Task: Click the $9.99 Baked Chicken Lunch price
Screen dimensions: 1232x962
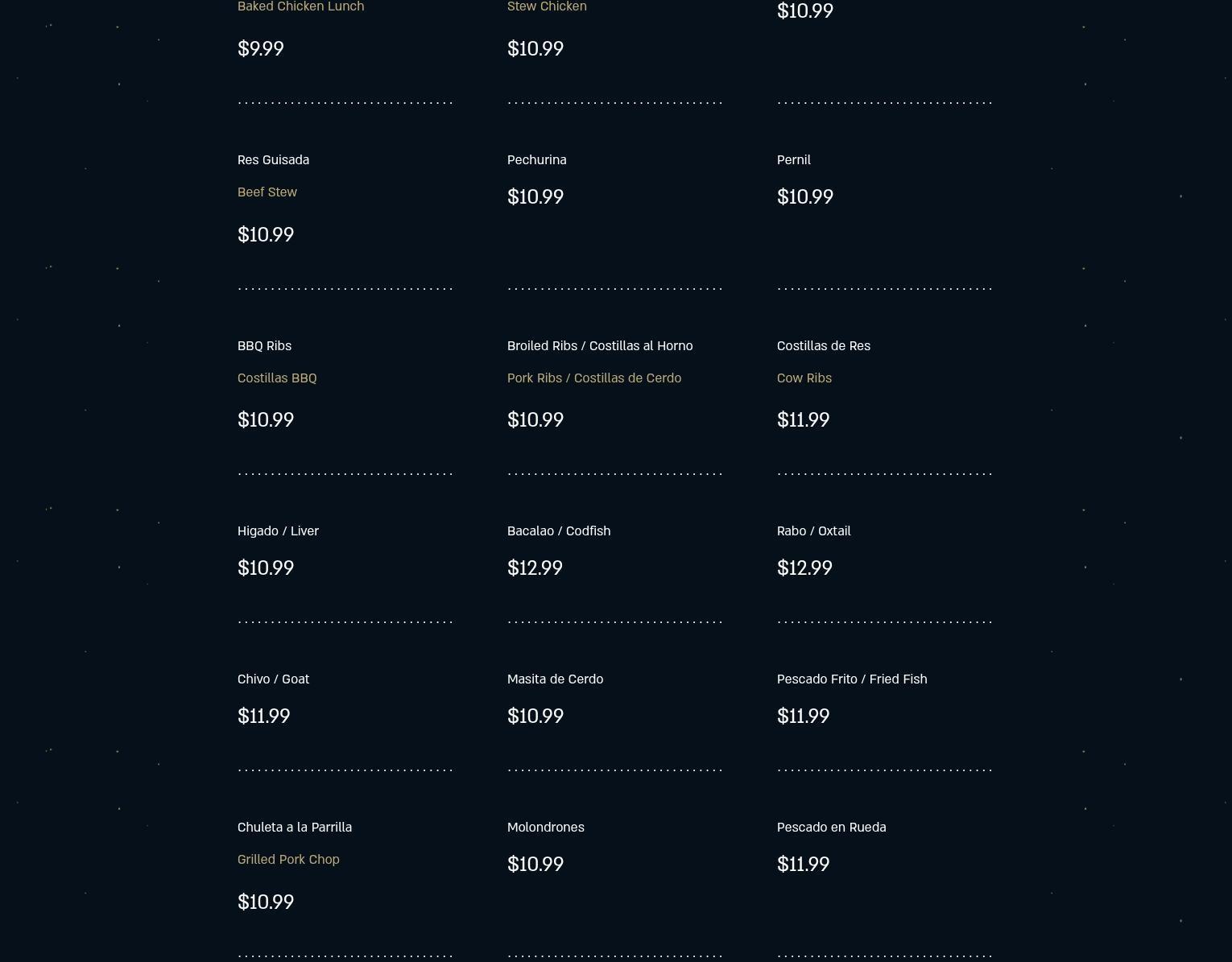Action: [x=260, y=48]
